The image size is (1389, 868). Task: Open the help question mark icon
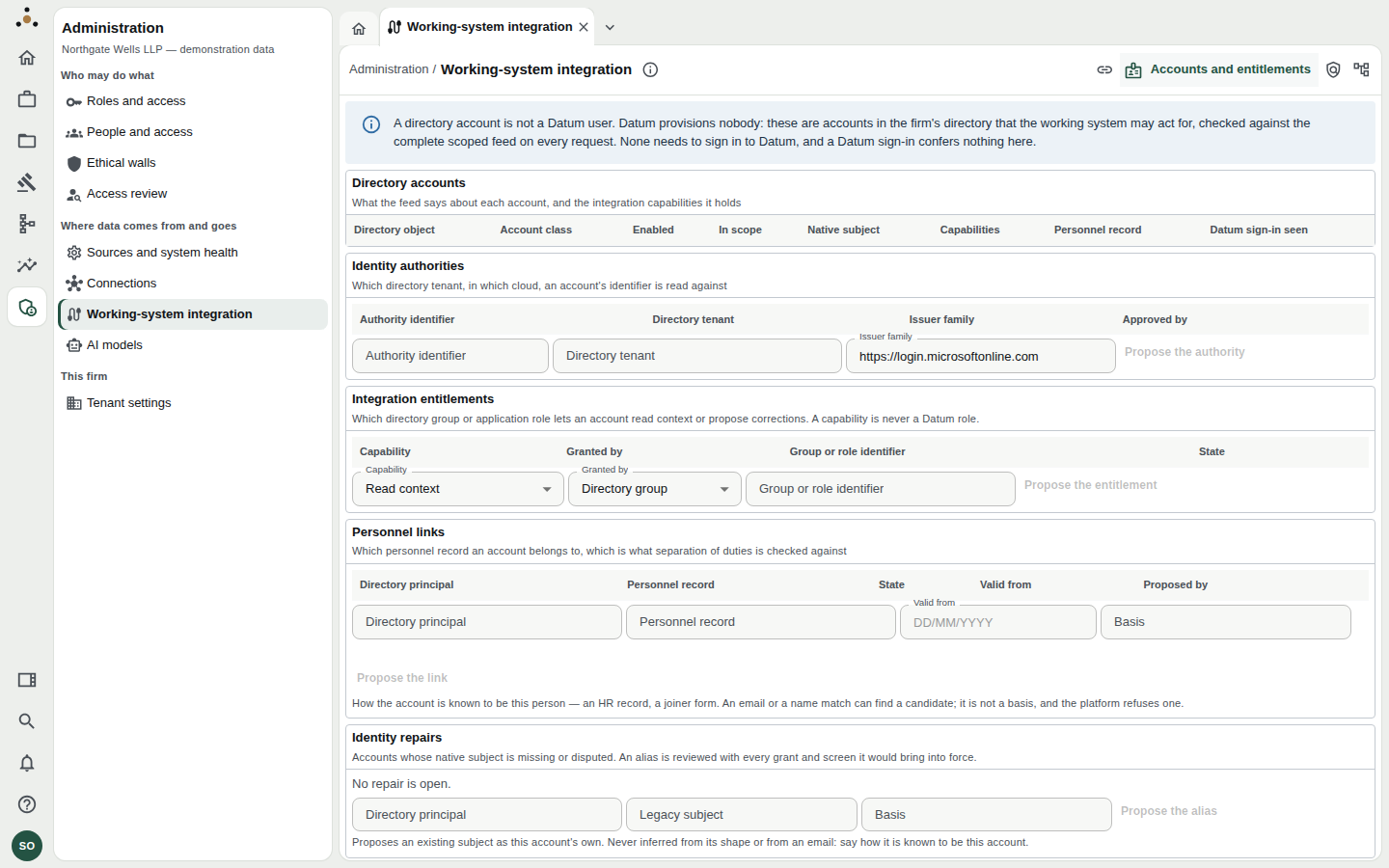[27, 804]
